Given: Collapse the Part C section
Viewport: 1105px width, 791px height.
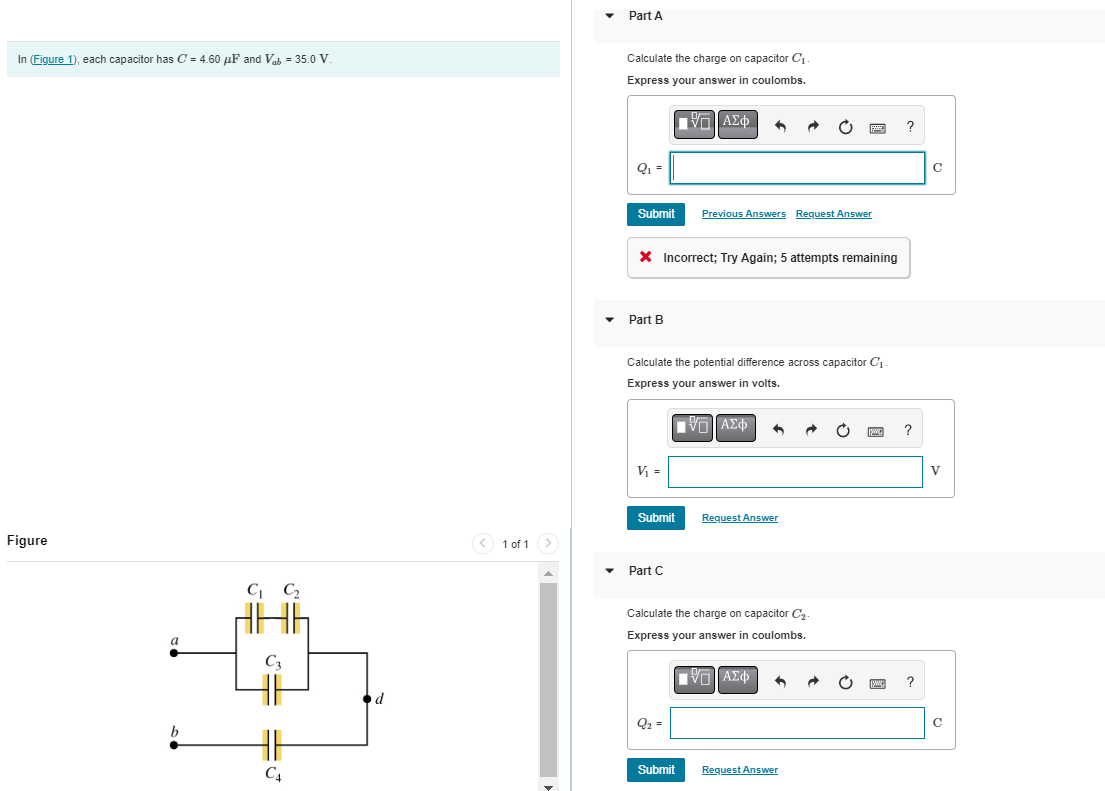Looking at the screenshot, I should (x=610, y=570).
